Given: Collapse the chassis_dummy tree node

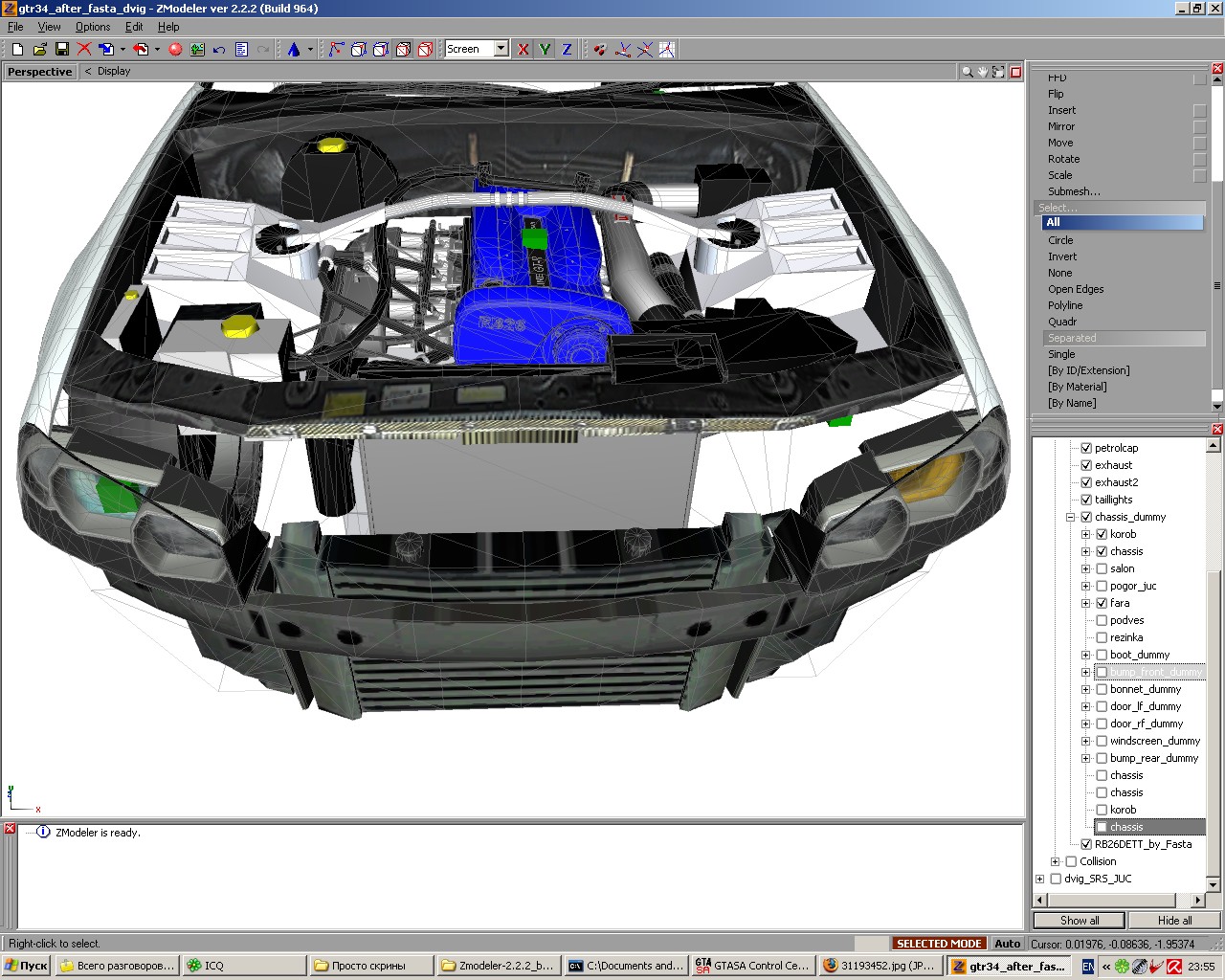Looking at the screenshot, I should pyautogui.click(x=1071, y=517).
